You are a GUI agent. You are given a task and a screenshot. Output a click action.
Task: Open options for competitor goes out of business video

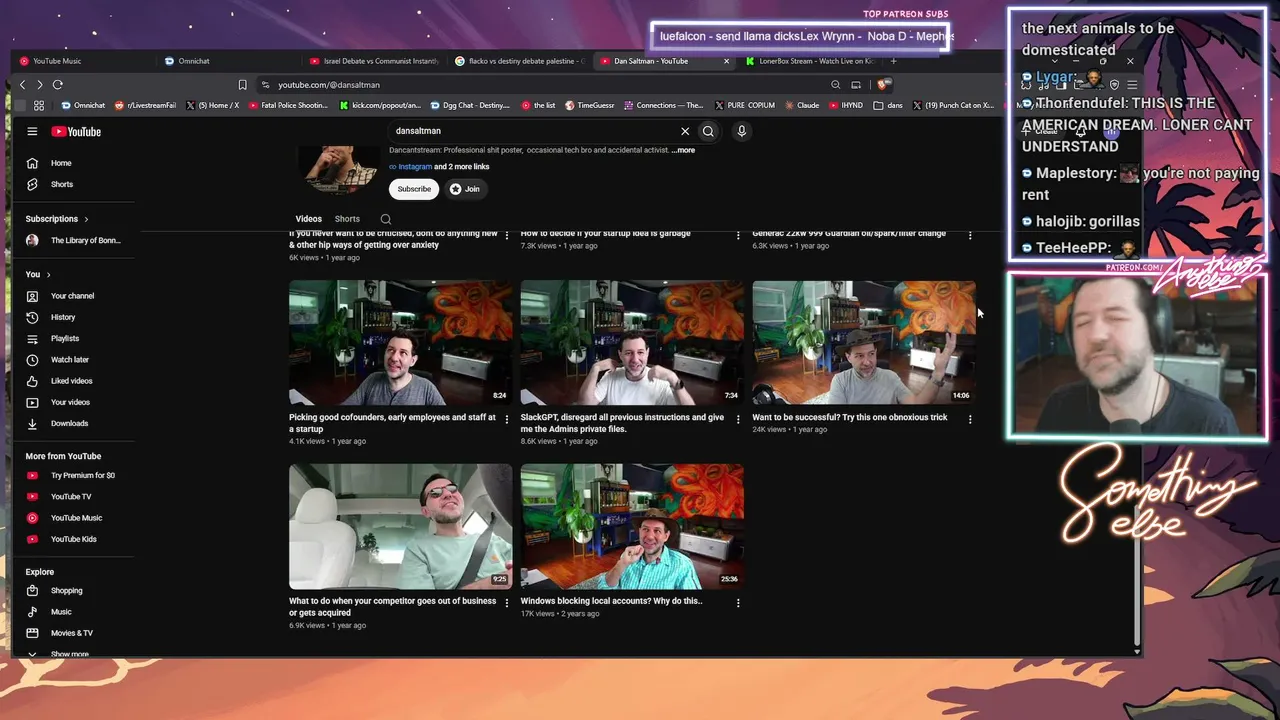[x=506, y=603]
